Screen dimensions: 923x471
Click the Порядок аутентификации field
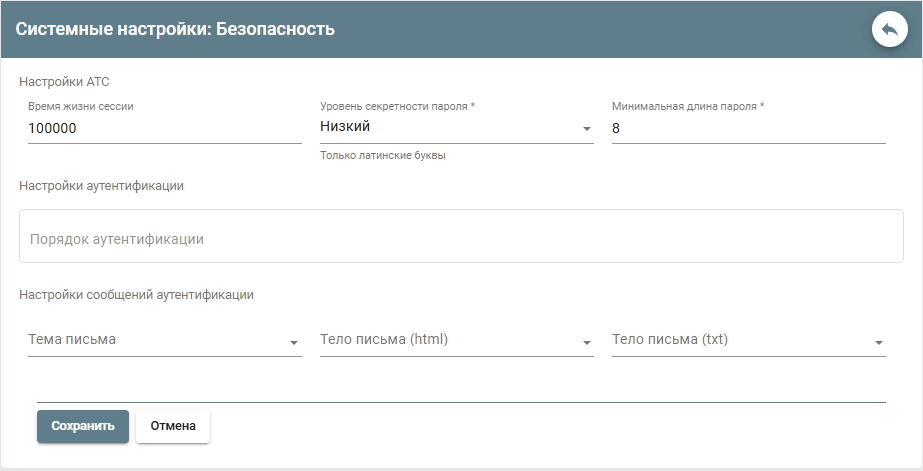[x=461, y=239]
